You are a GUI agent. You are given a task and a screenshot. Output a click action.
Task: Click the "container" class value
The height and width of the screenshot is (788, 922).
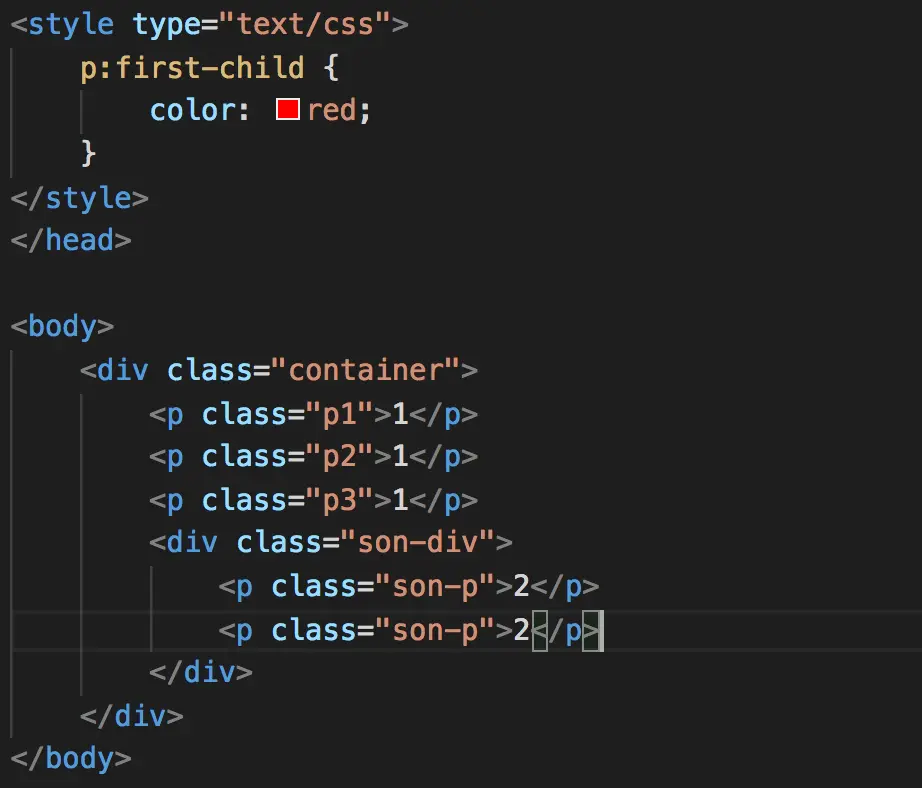(365, 370)
